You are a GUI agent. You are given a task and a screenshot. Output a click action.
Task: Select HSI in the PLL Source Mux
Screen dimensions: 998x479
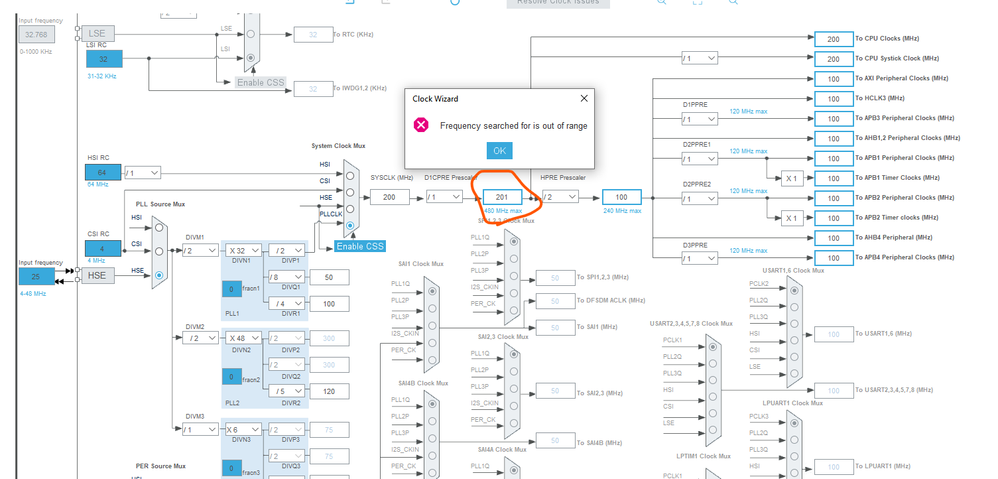point(159,228)
